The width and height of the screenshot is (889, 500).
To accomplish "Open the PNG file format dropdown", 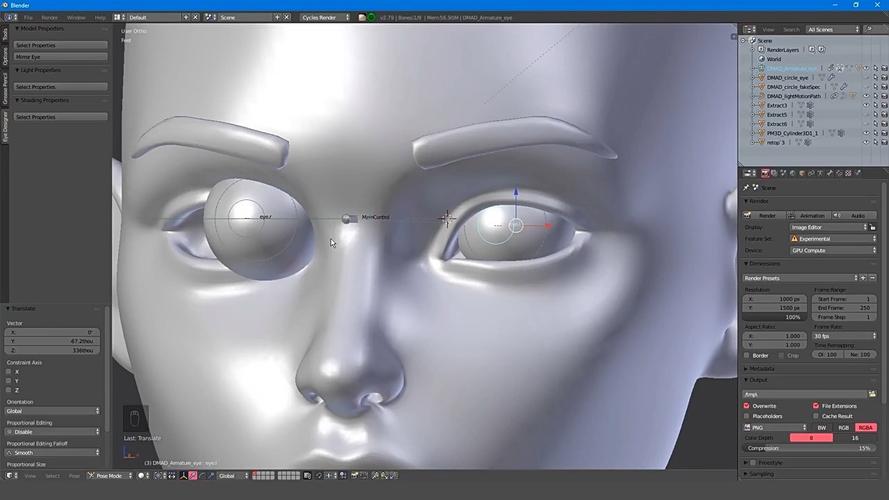I will 775,427.
